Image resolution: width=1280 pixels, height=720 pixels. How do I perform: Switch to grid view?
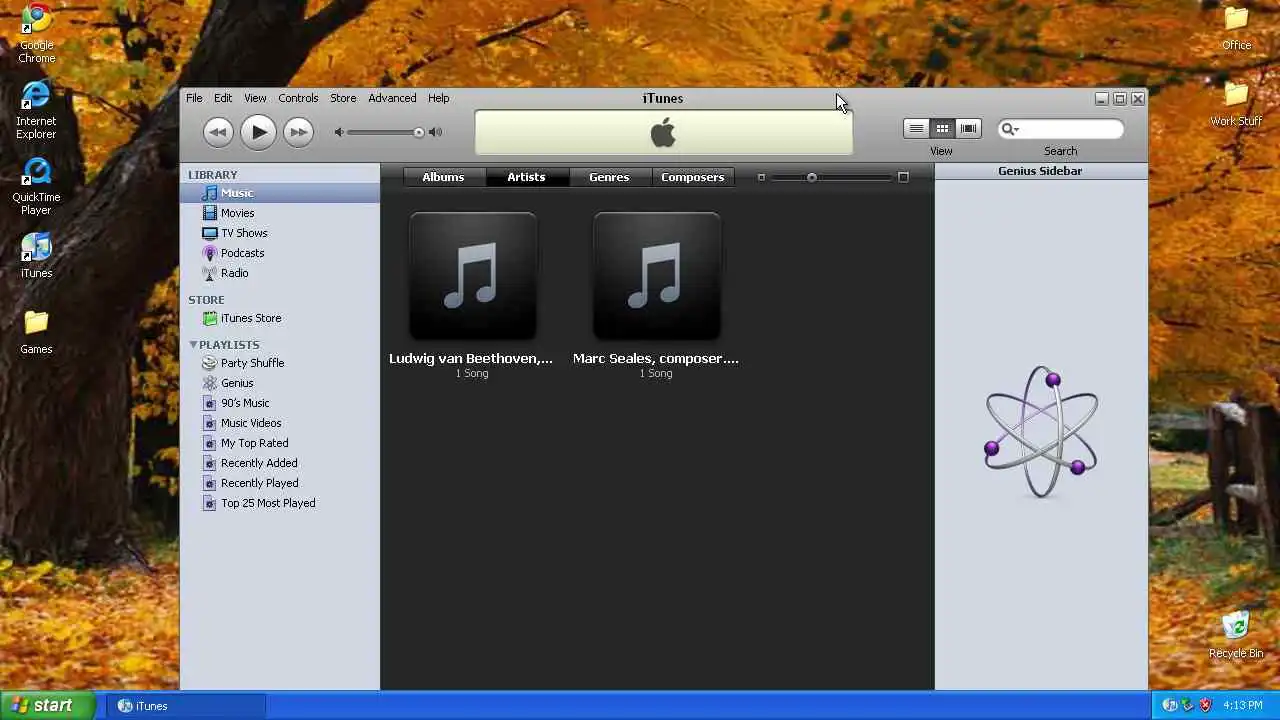942,128
